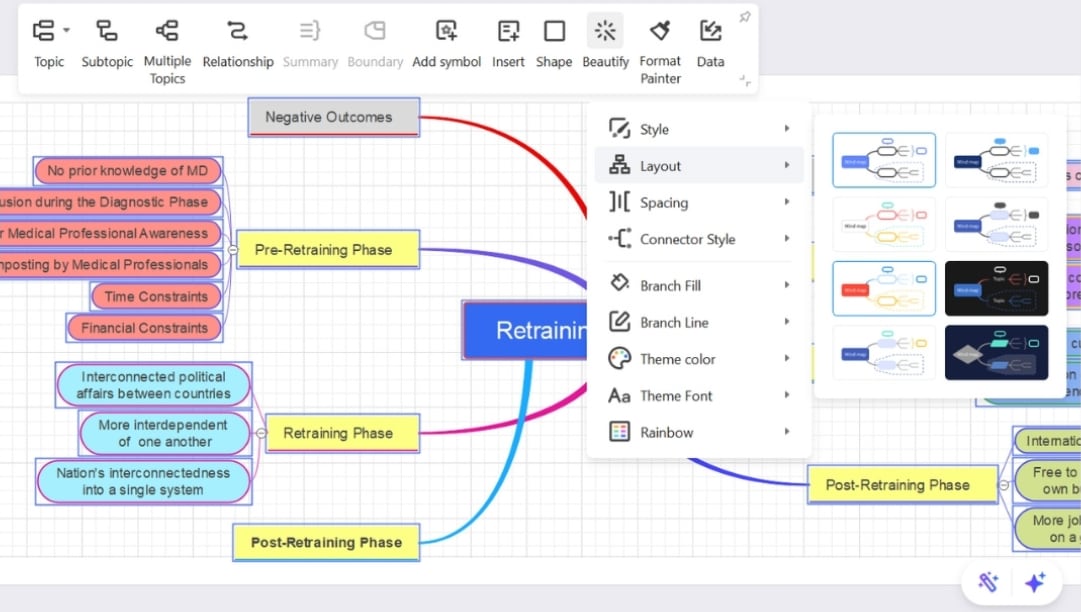Open the Rainbow submenu
The width and height of the screenshot is (1081, 612).
point(699,432)
